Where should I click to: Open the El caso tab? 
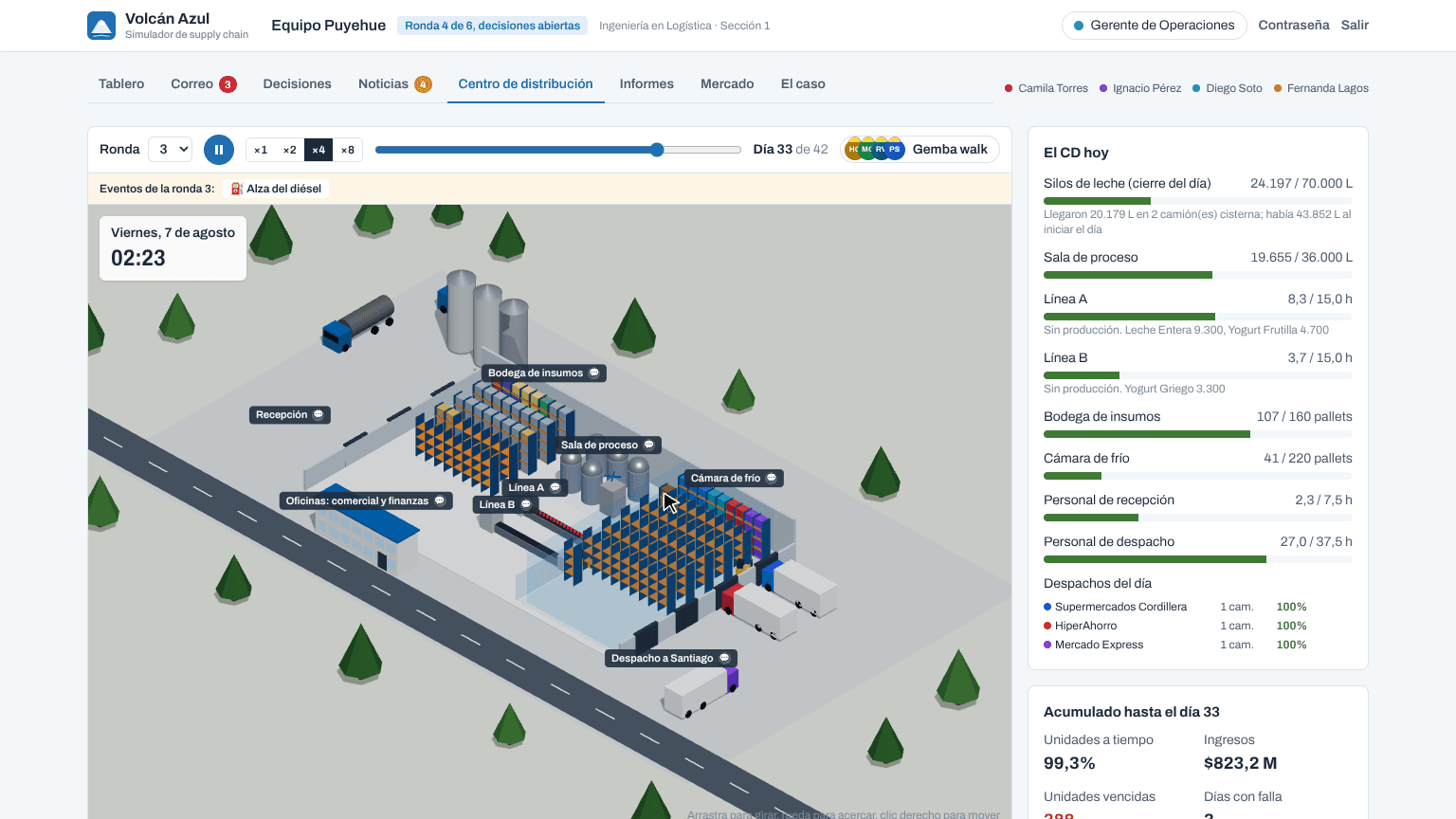803,84
